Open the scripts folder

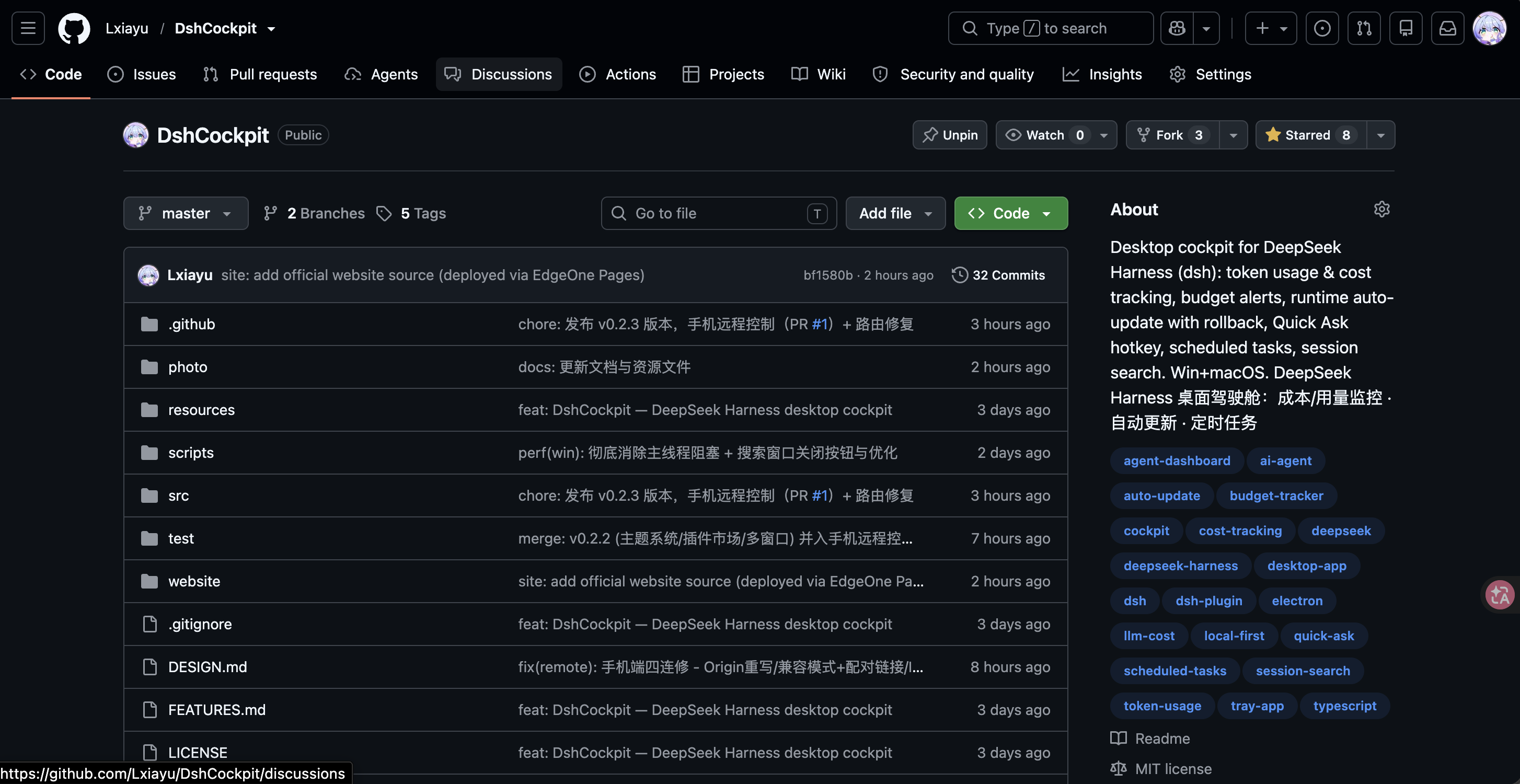(191, 453)
